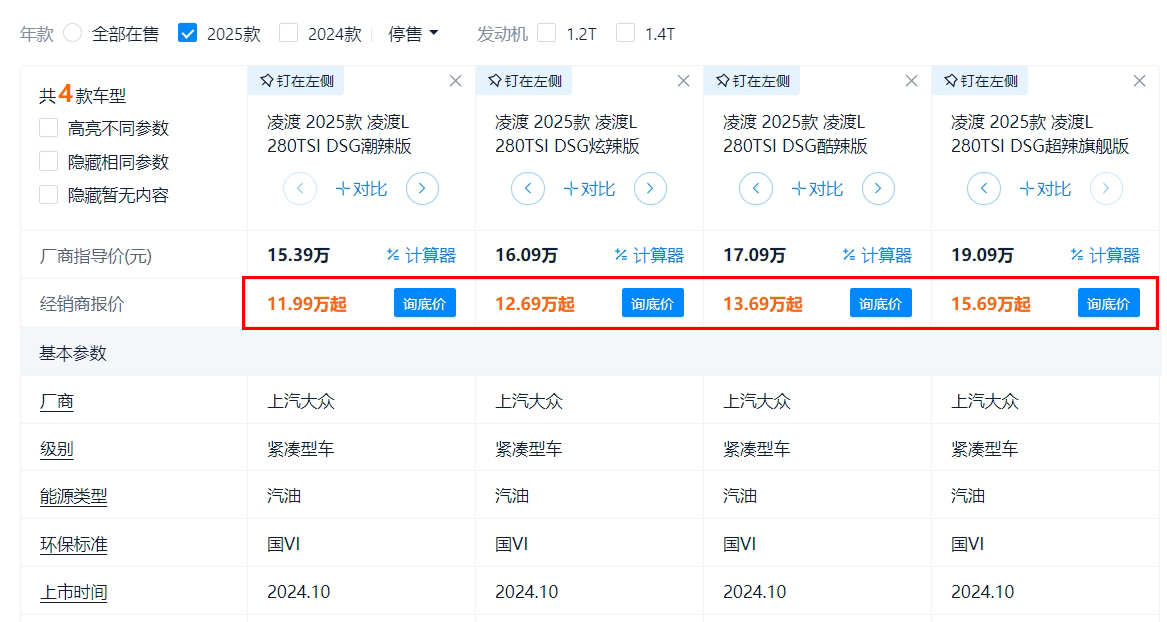1167x622 pixels.
Task: Click the 13.69万起 dealer price
Action: click(762, 304)
